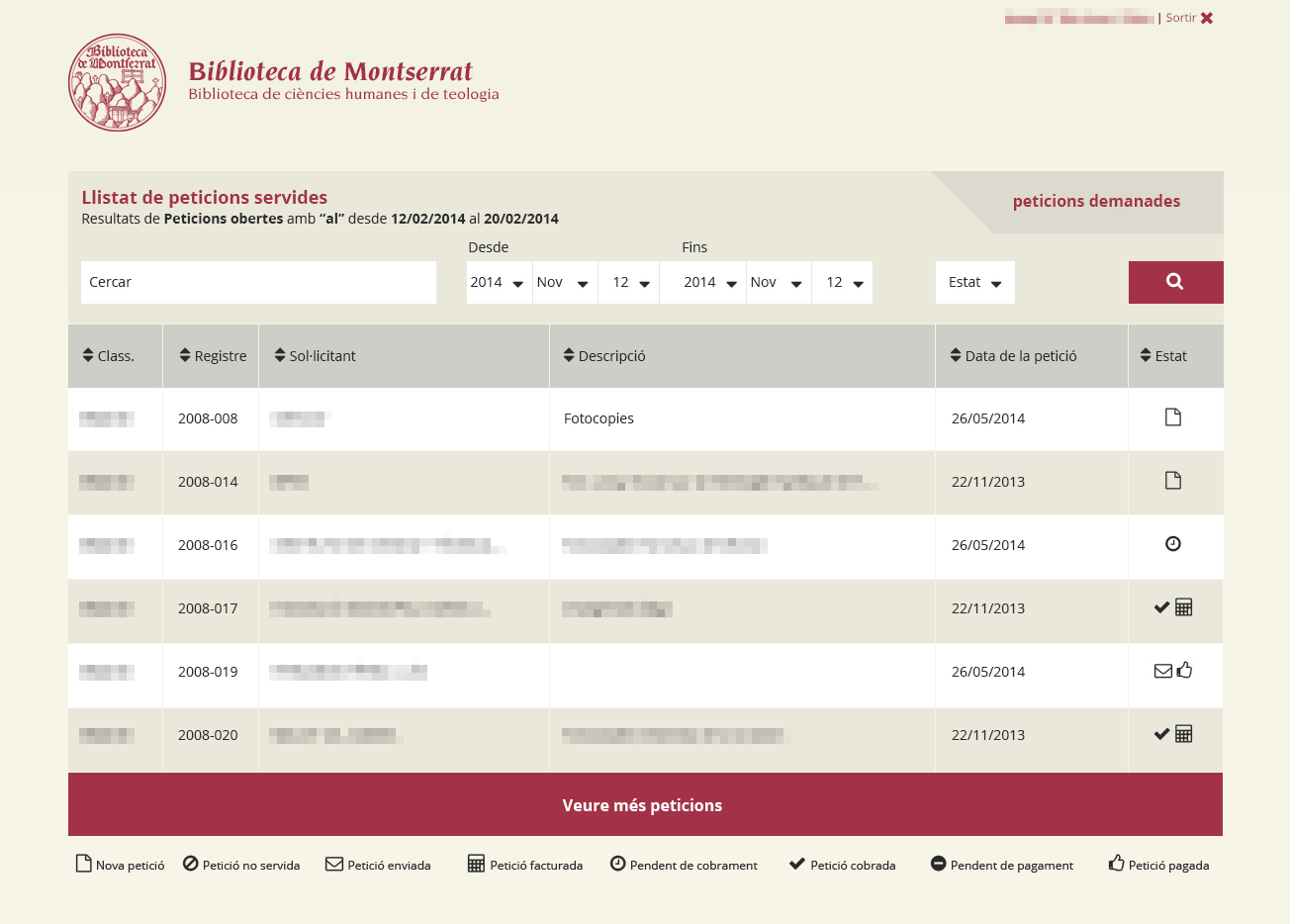The height and width of the screenshot is (924, 1290).
Task: Click the calculator icon in row 2008-017
Action: coord(1184,607)
